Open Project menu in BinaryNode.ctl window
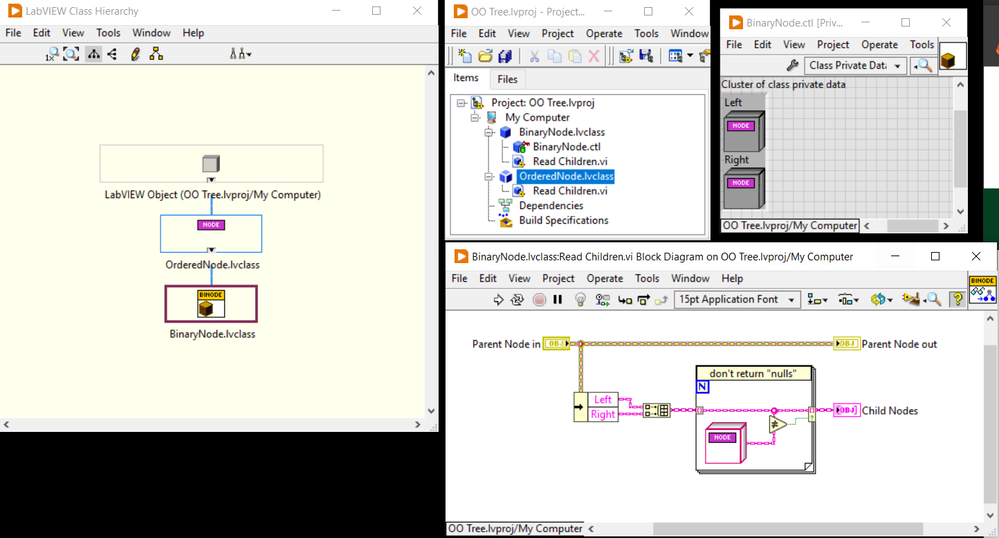The width and height of the screenshot is (999, 538). (x=833, y=44)
